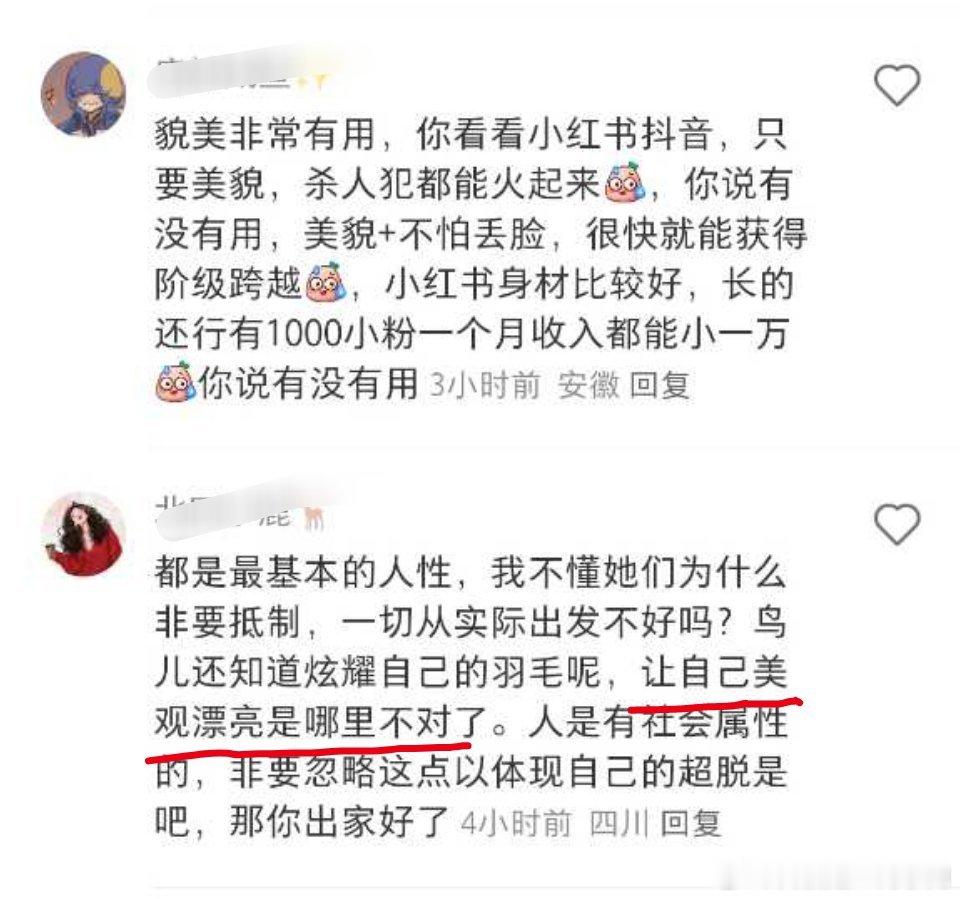Select the 4小时前 timestamp
Image resolution: width=960 pixels, height=899 pixels.
coord(516,824)
